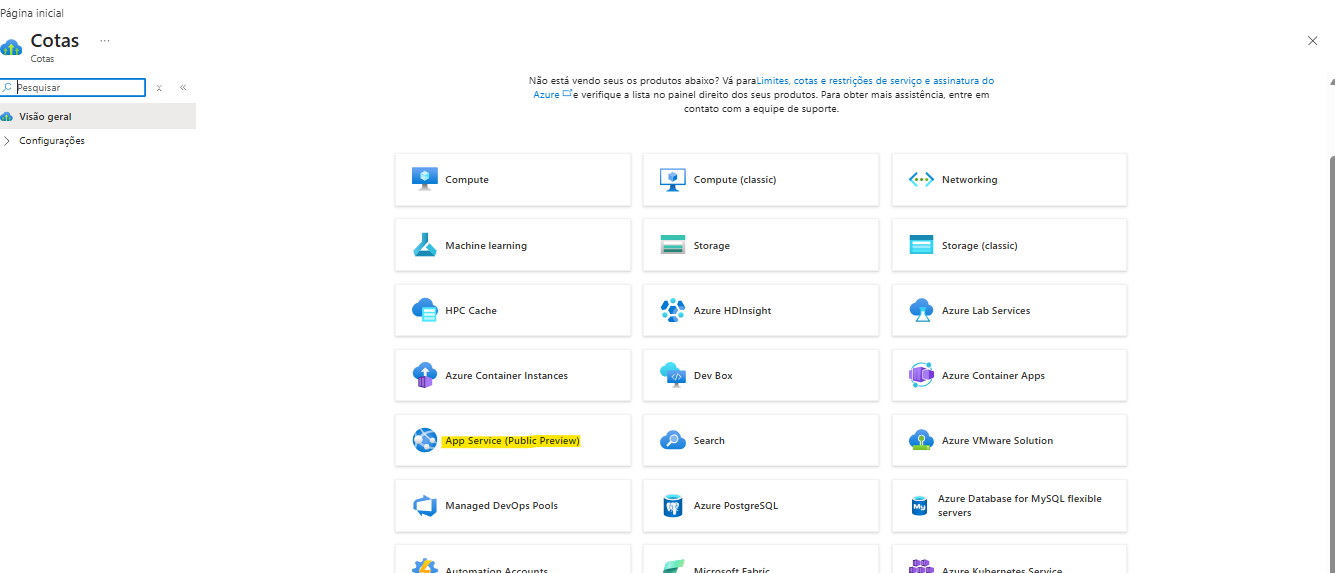
Task: Choose the Azure PostgreSQL card label
Action: [x=735, y=506]
